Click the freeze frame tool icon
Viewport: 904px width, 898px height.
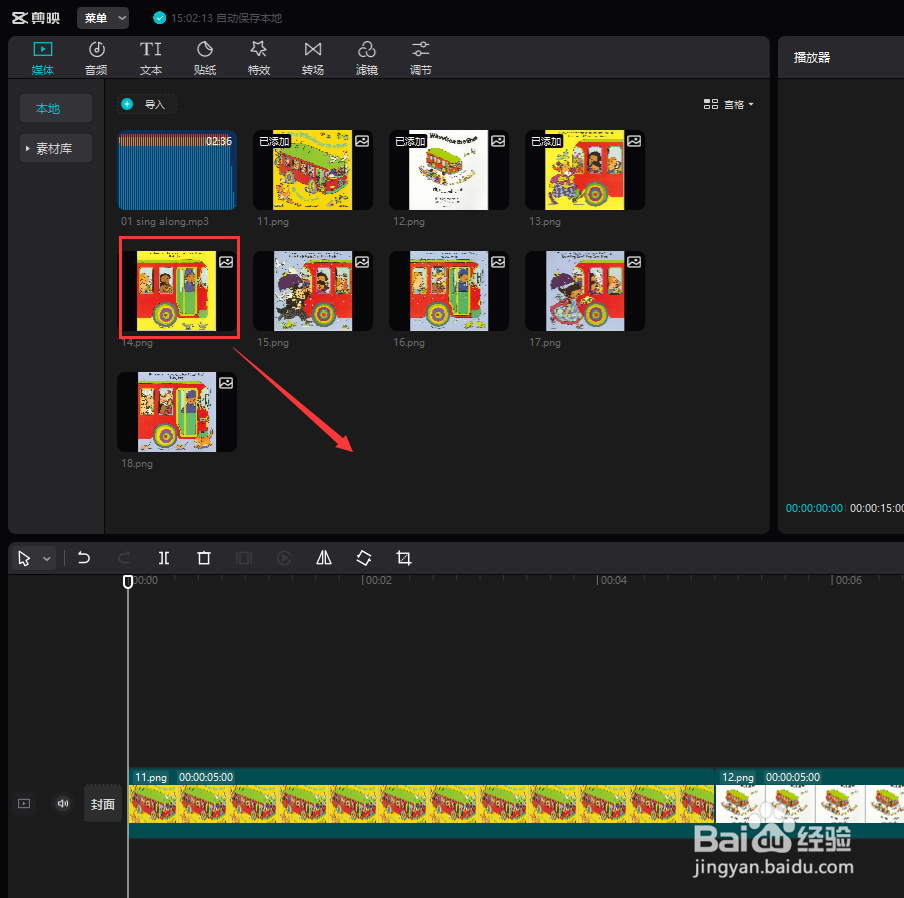coord(244,558)
